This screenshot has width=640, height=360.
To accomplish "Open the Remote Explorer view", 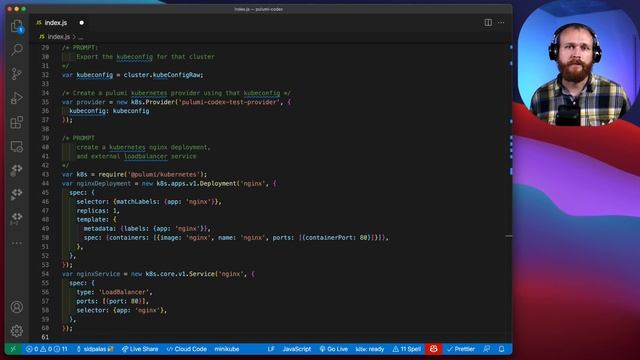I will [x=17, y=146].
